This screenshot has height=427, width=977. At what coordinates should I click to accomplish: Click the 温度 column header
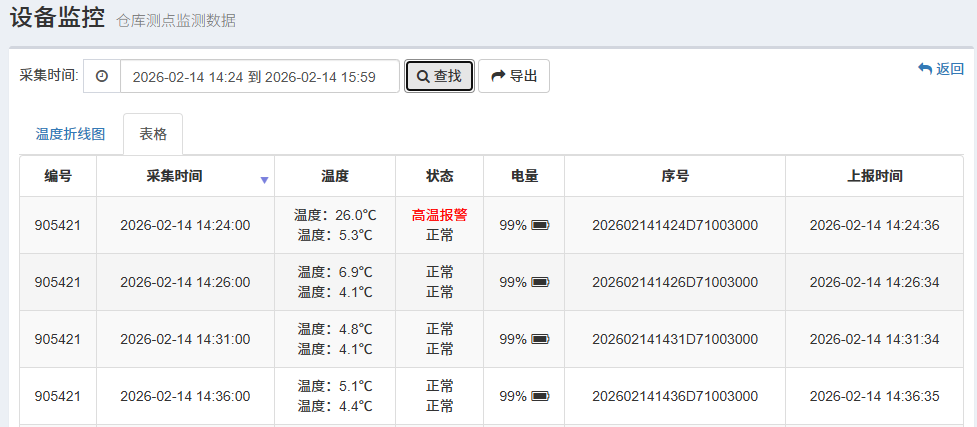pyautogui.click(x=335, y=176)
